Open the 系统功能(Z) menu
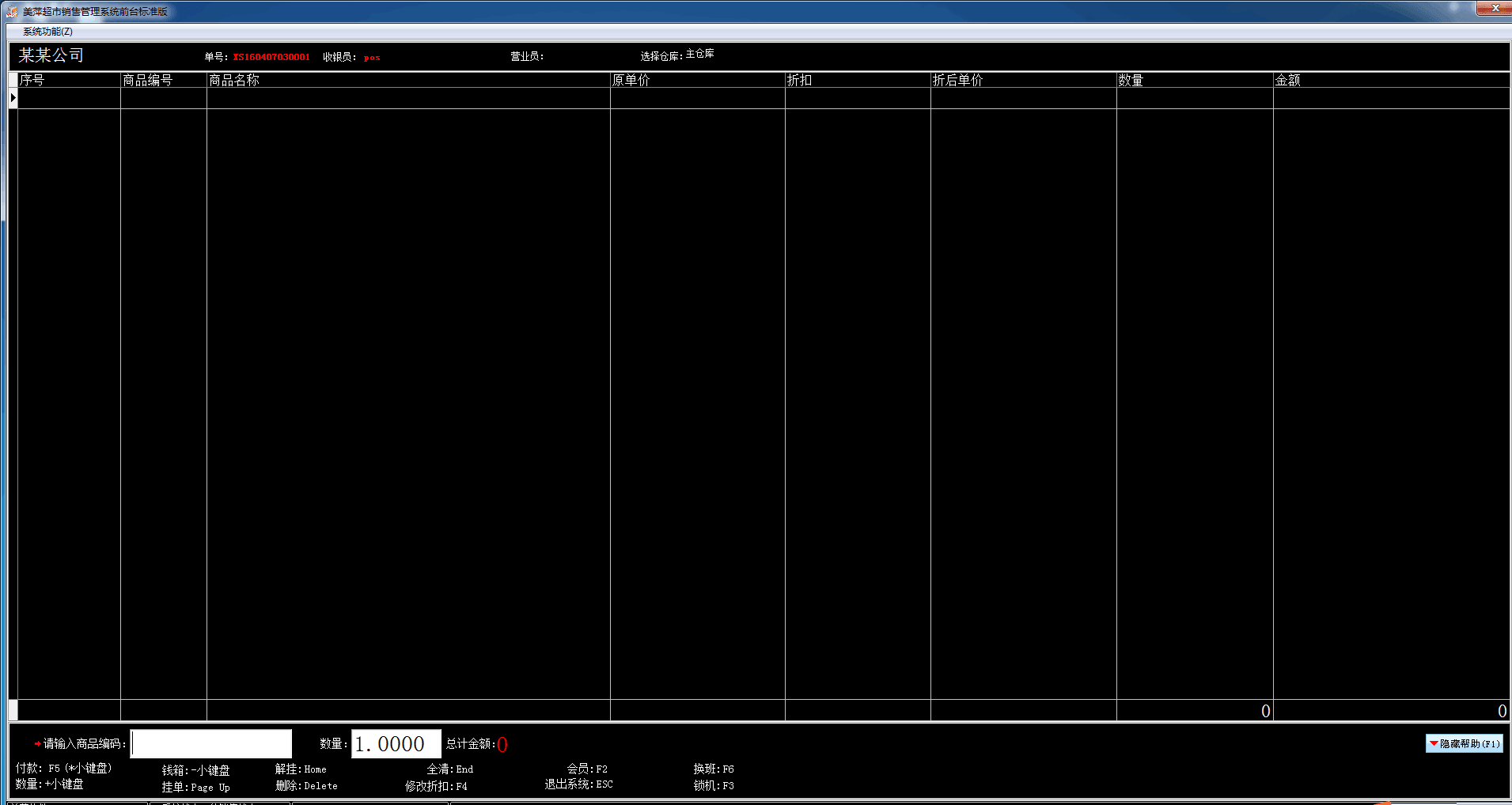This screenshot has width=1512, height=805. (x=47, y=32)
